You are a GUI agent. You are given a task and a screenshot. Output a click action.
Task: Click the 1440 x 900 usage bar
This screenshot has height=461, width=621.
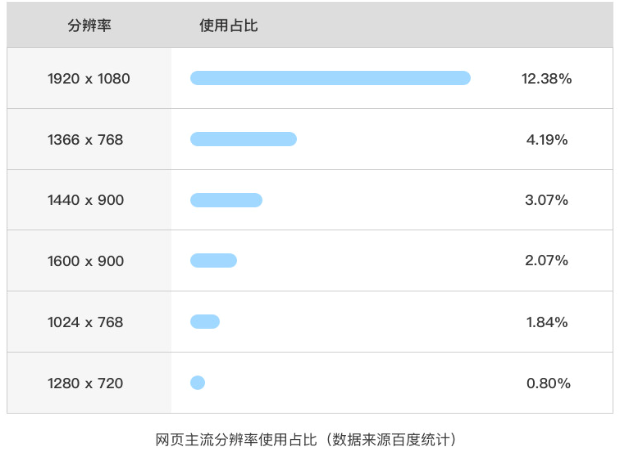coord(226,200)
